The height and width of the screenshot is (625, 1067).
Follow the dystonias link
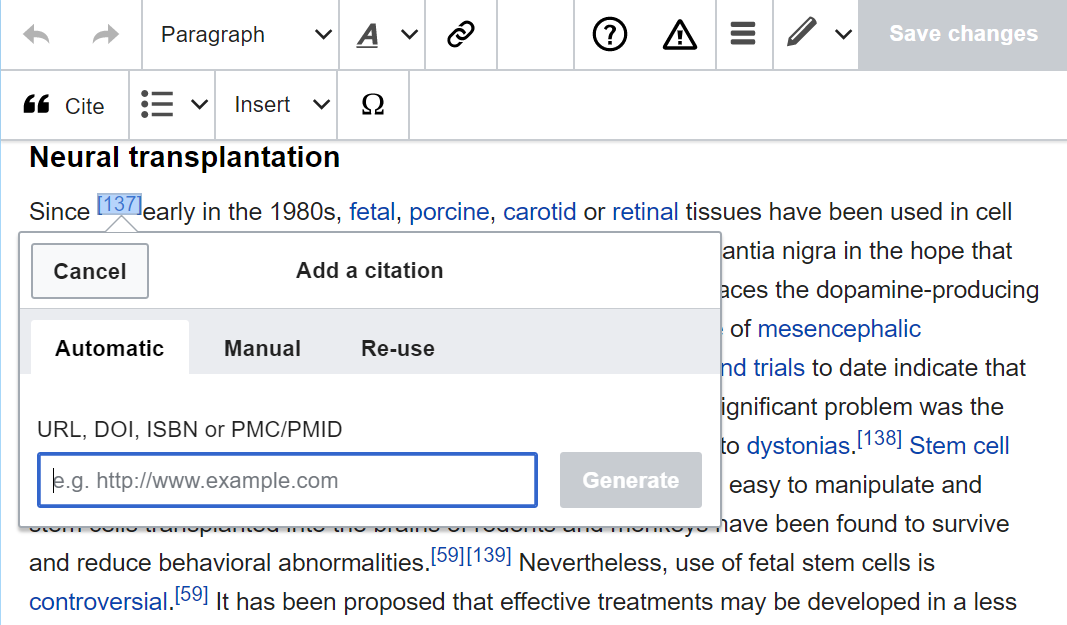coord(799,446)
